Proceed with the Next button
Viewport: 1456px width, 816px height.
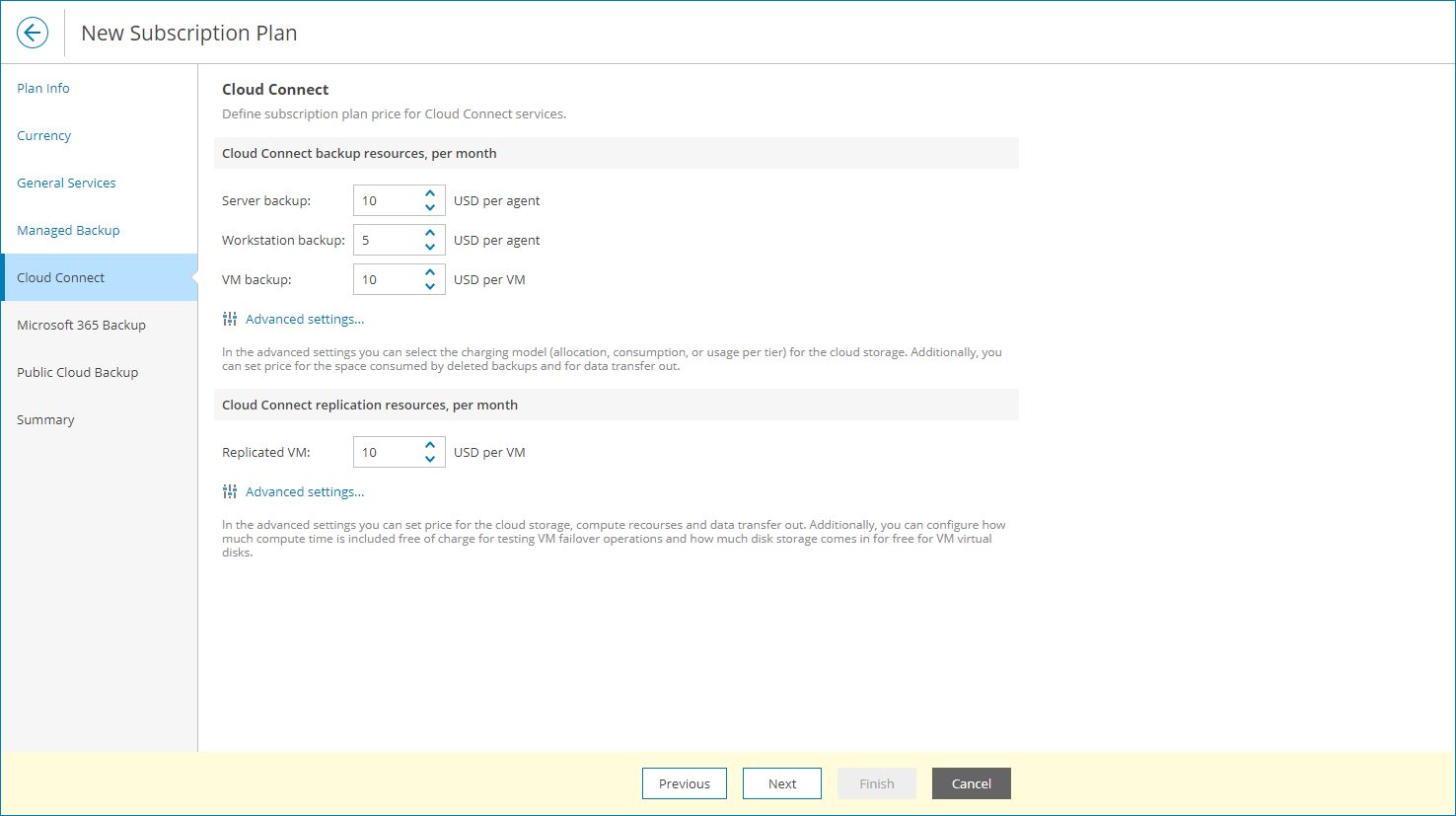782,783
